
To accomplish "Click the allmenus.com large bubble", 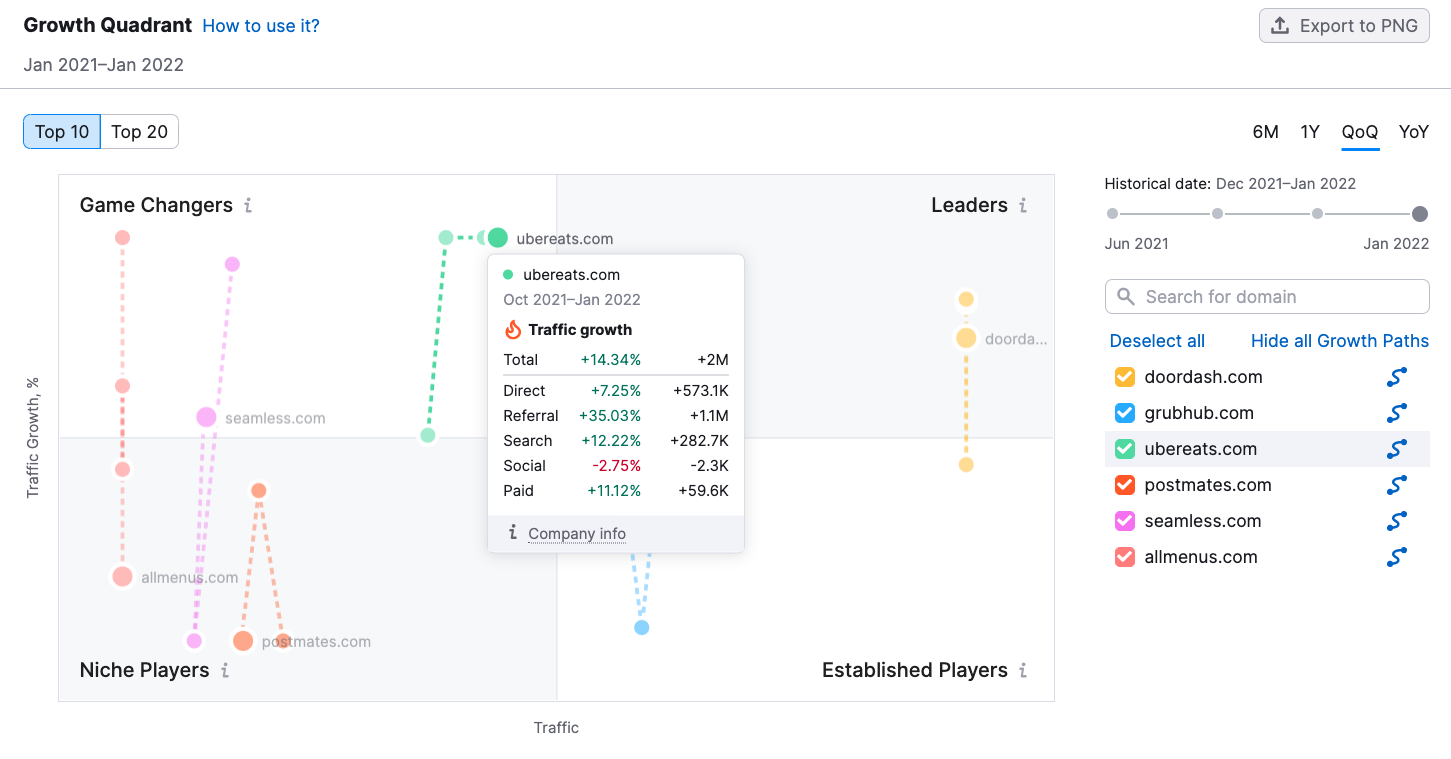I will click(122, 576).
